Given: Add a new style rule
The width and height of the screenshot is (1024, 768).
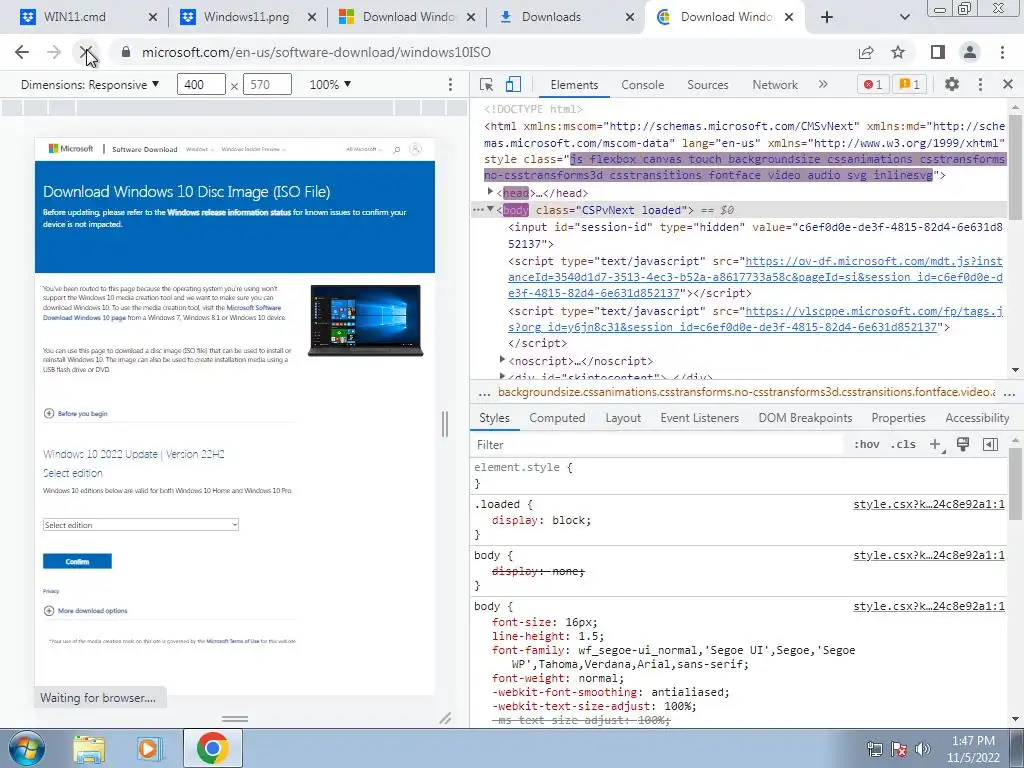Looking at the screenshot, I should pos(936,445).
